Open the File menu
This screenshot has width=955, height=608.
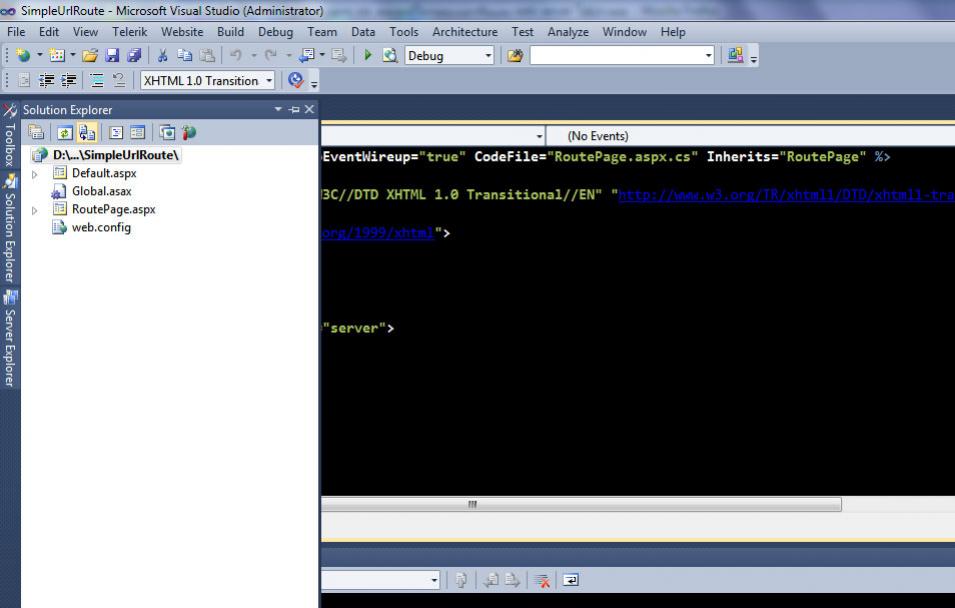pos(16,32)
